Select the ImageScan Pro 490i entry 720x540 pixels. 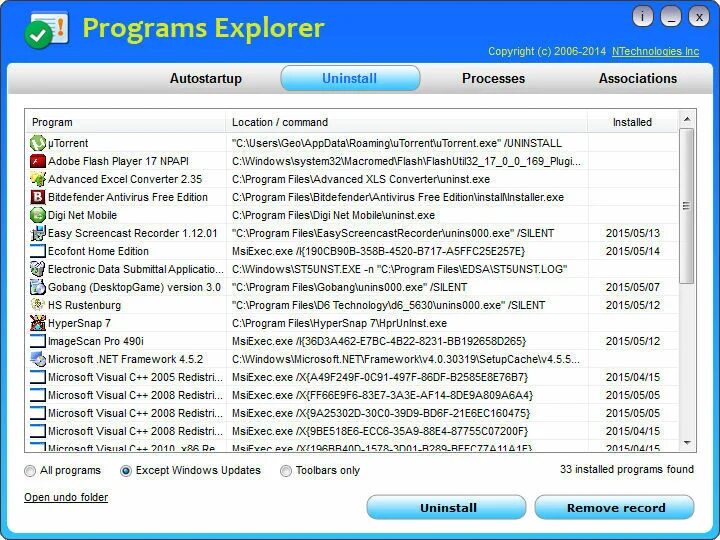point(96,341)
